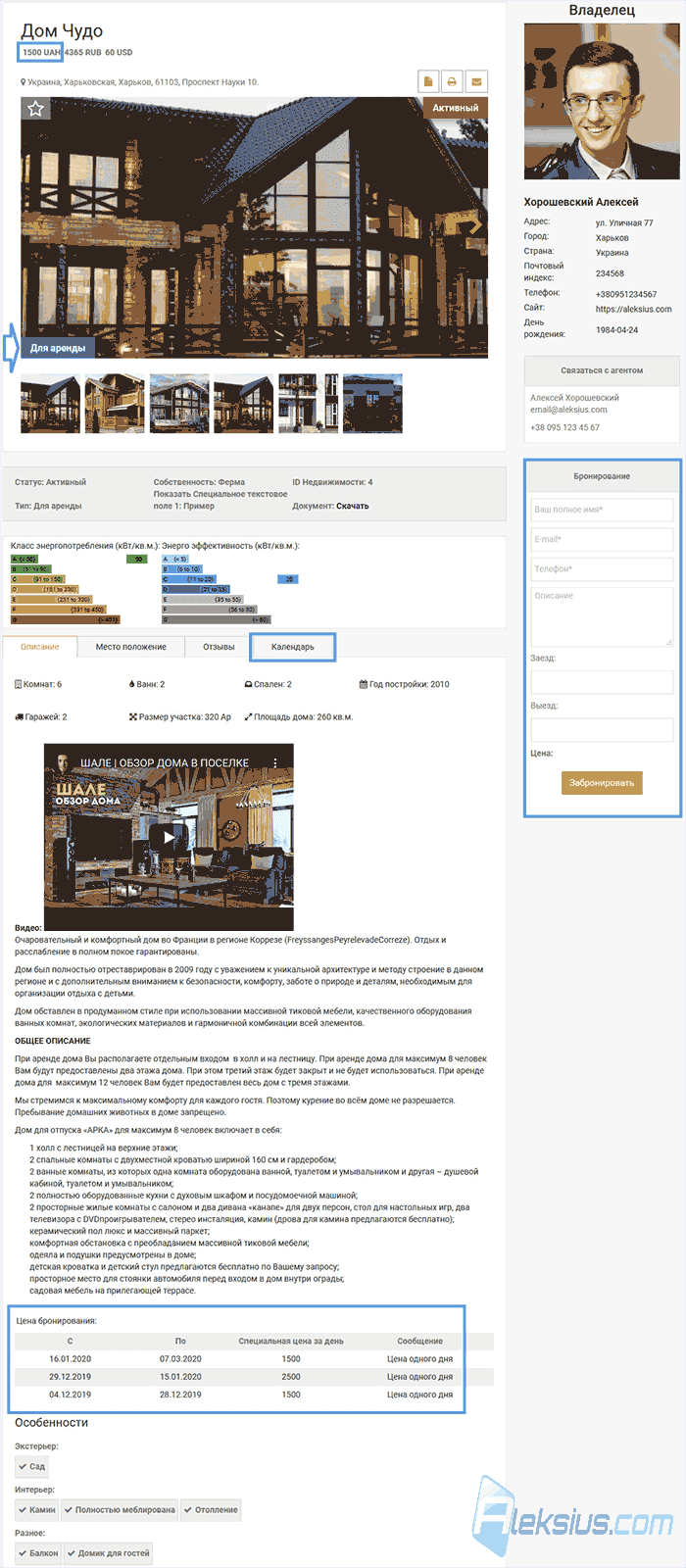This screenshot has height=1568, width=686.
Task: Click the Забронировать button
Action: 602,782
